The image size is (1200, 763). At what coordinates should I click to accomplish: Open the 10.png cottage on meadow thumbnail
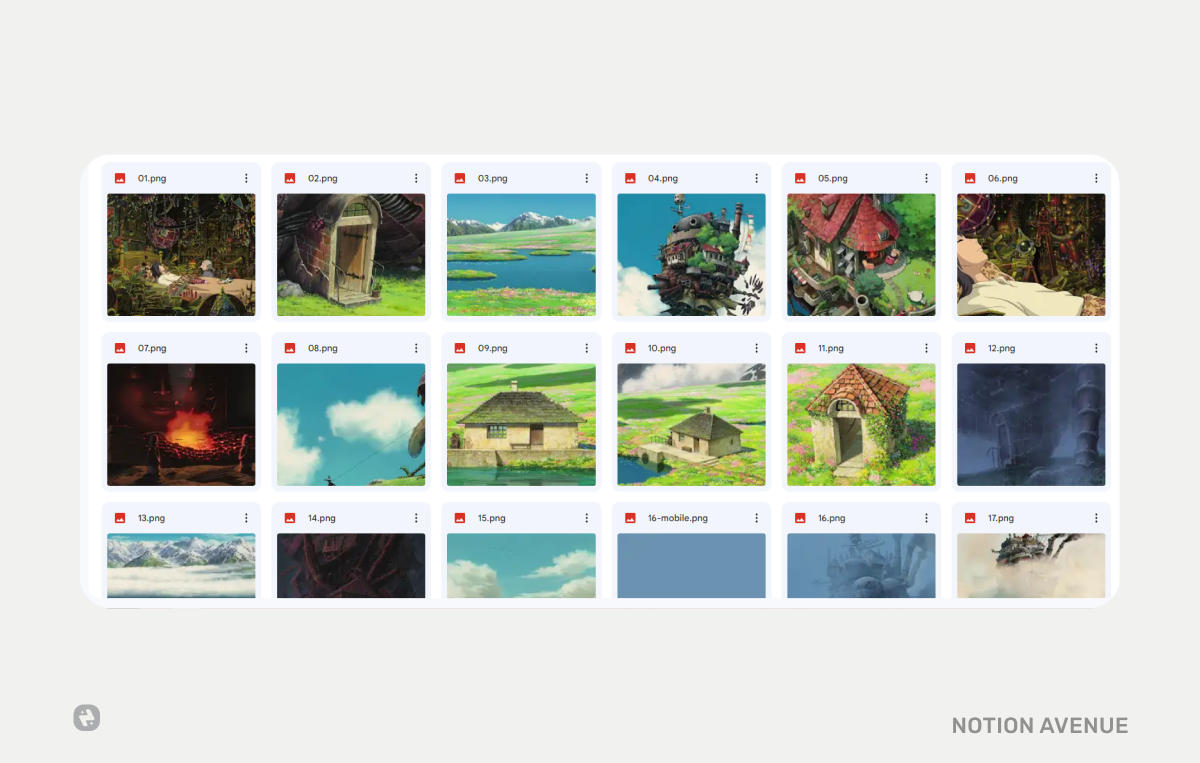[691, 425]
